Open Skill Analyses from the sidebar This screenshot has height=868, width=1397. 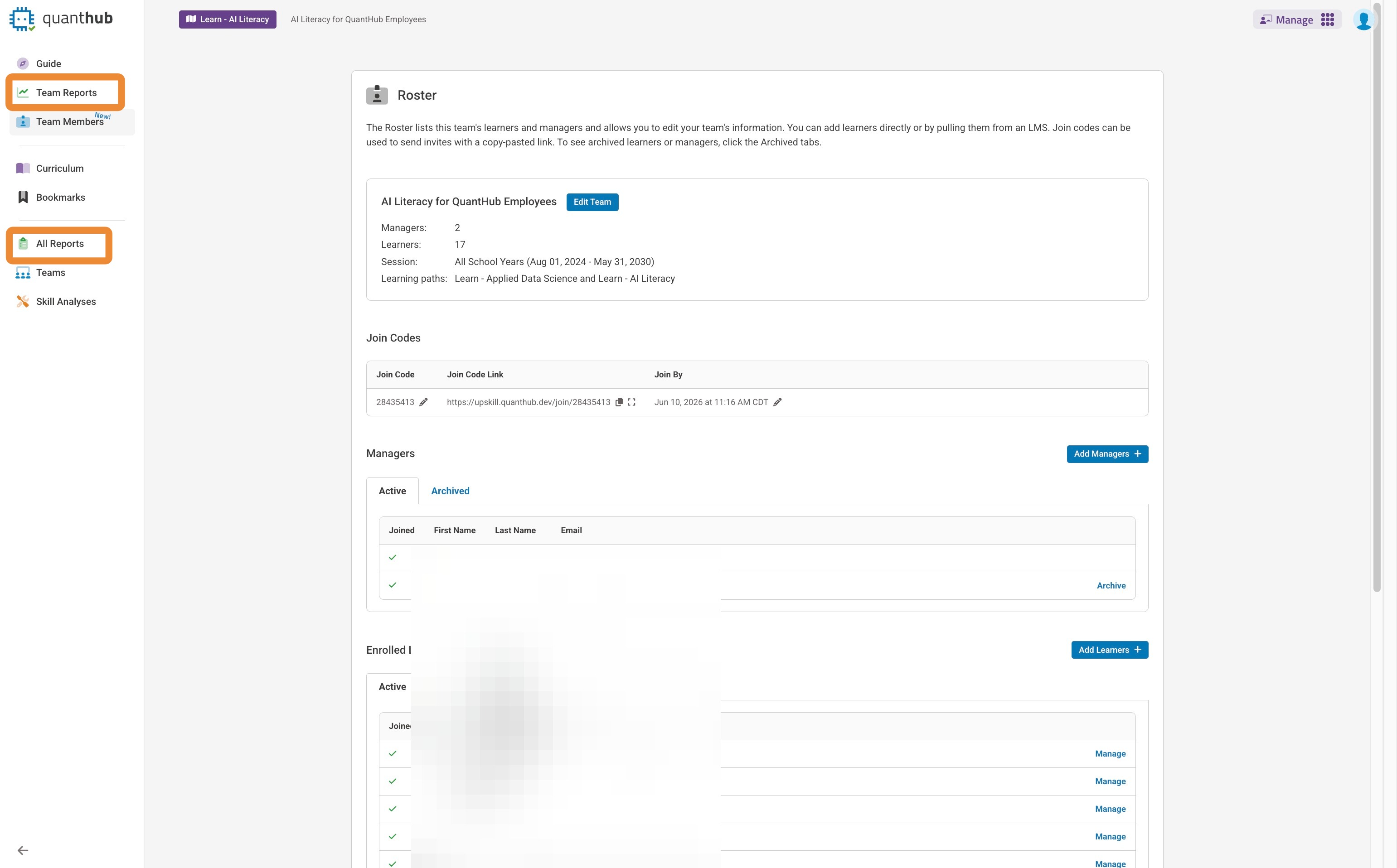pos(65,301)
